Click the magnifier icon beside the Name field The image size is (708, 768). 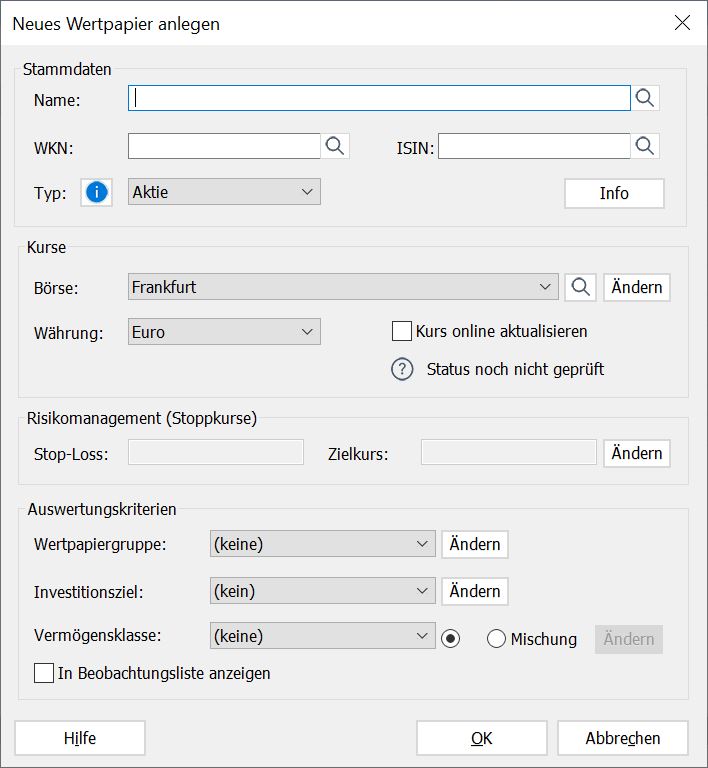tap(646, 98)
